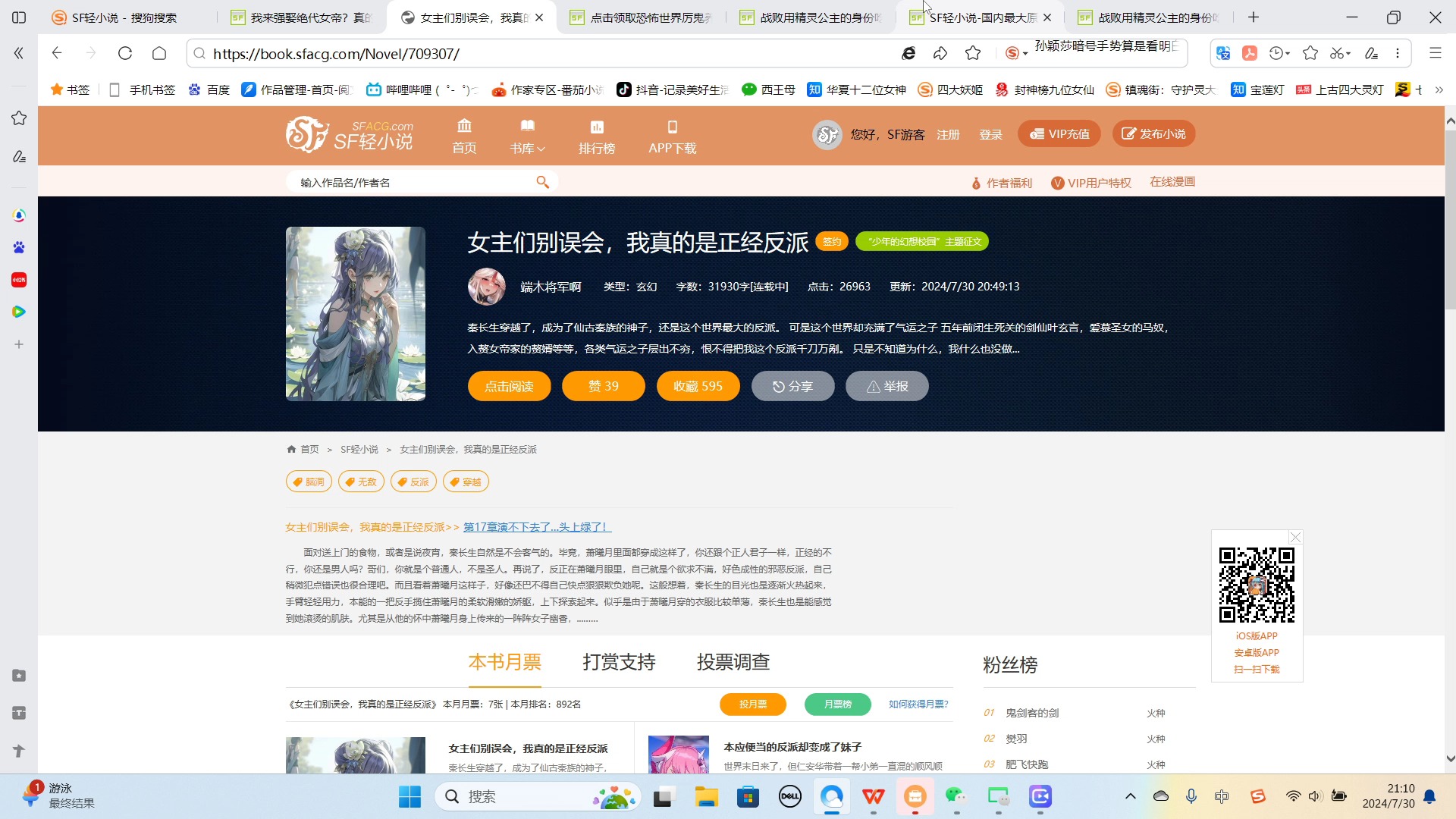Open the chapter link 第17章演不下去了

tap(537, 527)
